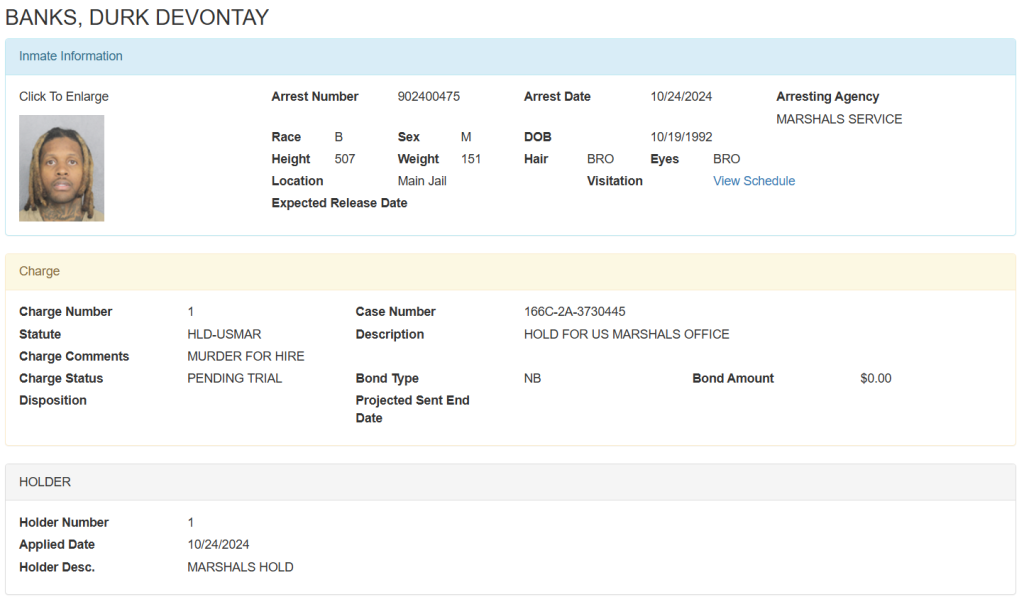This screenshot has height=602, width=1024.
Task: Click the Arrest Date value in Inmate Information
Action: click(680, 97)
